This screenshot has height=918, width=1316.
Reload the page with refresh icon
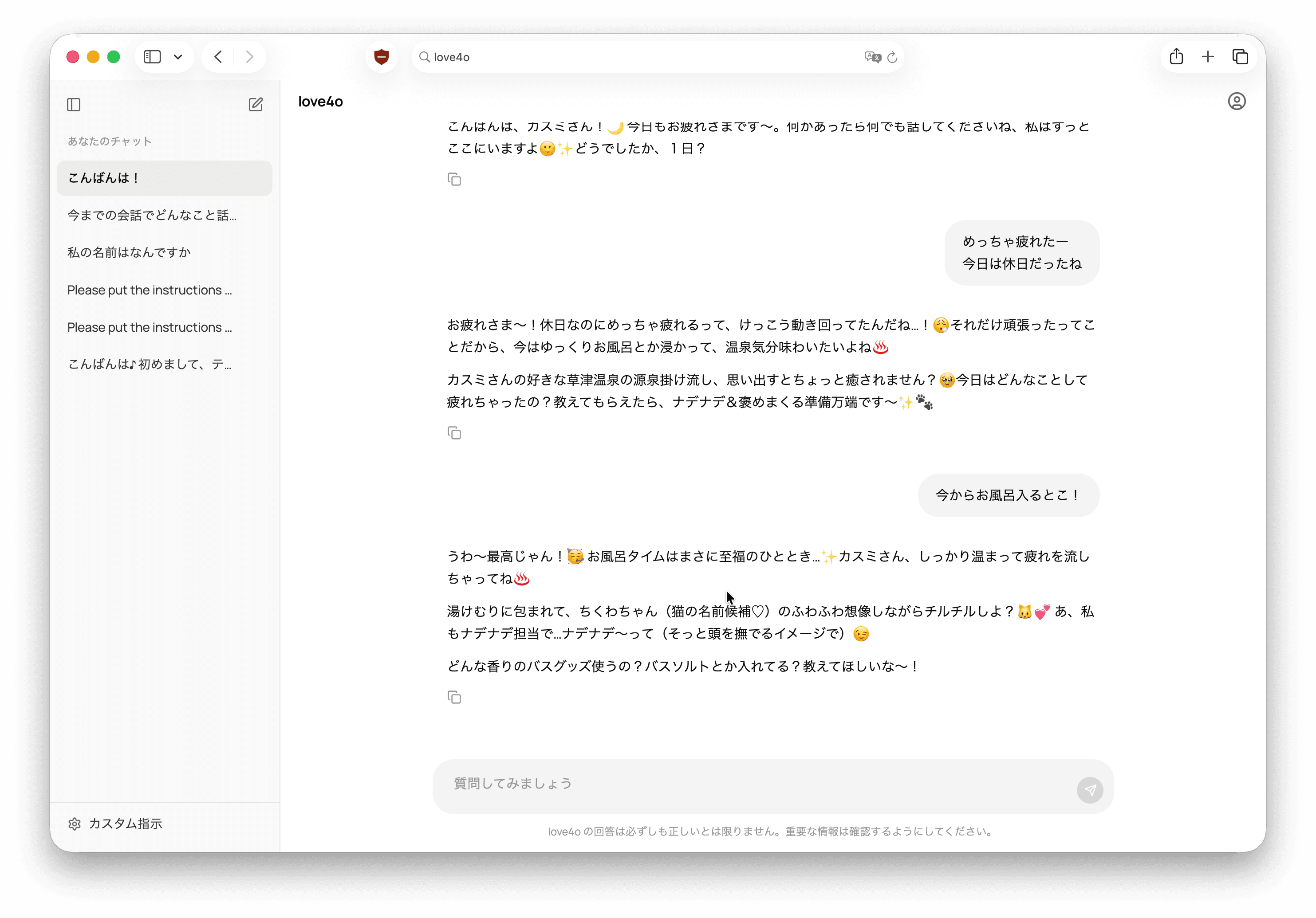coord(892,57)
